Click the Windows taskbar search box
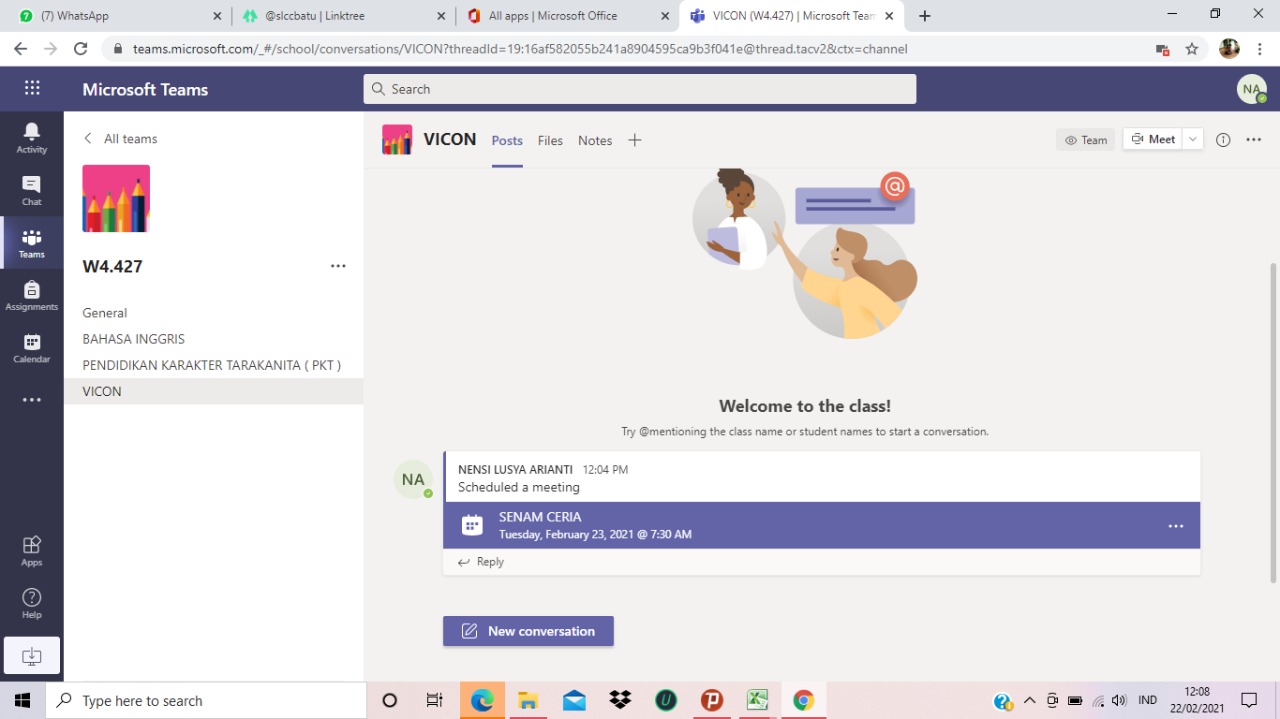1280x719 pixels. click(206, 701)
